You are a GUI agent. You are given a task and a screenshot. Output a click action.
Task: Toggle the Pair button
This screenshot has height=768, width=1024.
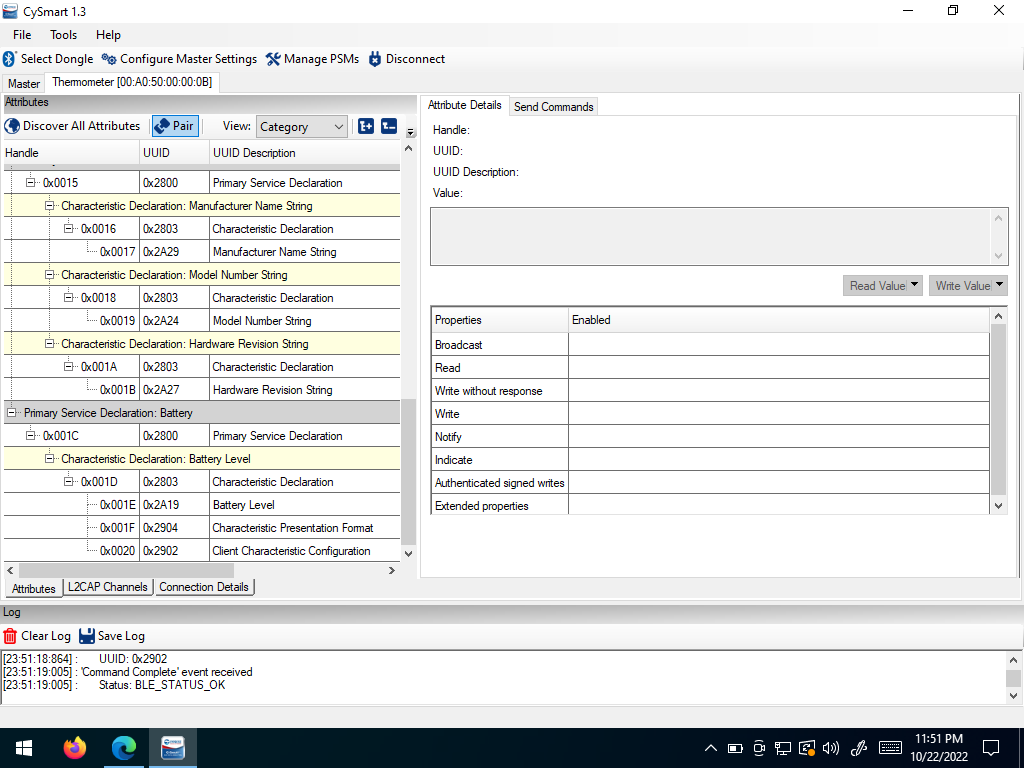[174, 126]
